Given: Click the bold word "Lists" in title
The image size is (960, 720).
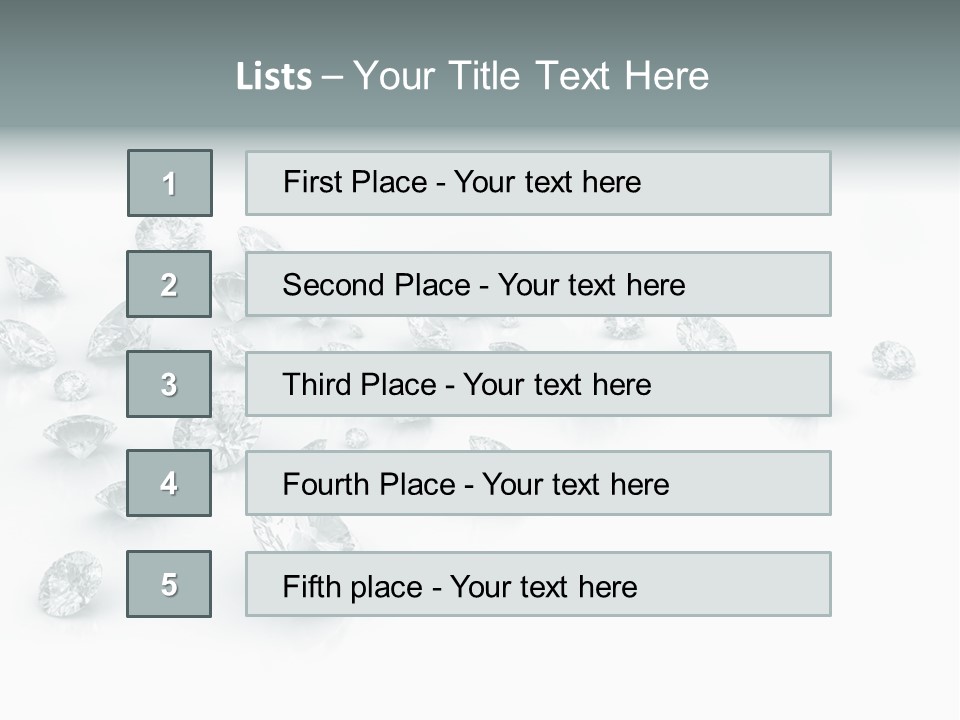Looking at the screenshot, I should (273, 77).
